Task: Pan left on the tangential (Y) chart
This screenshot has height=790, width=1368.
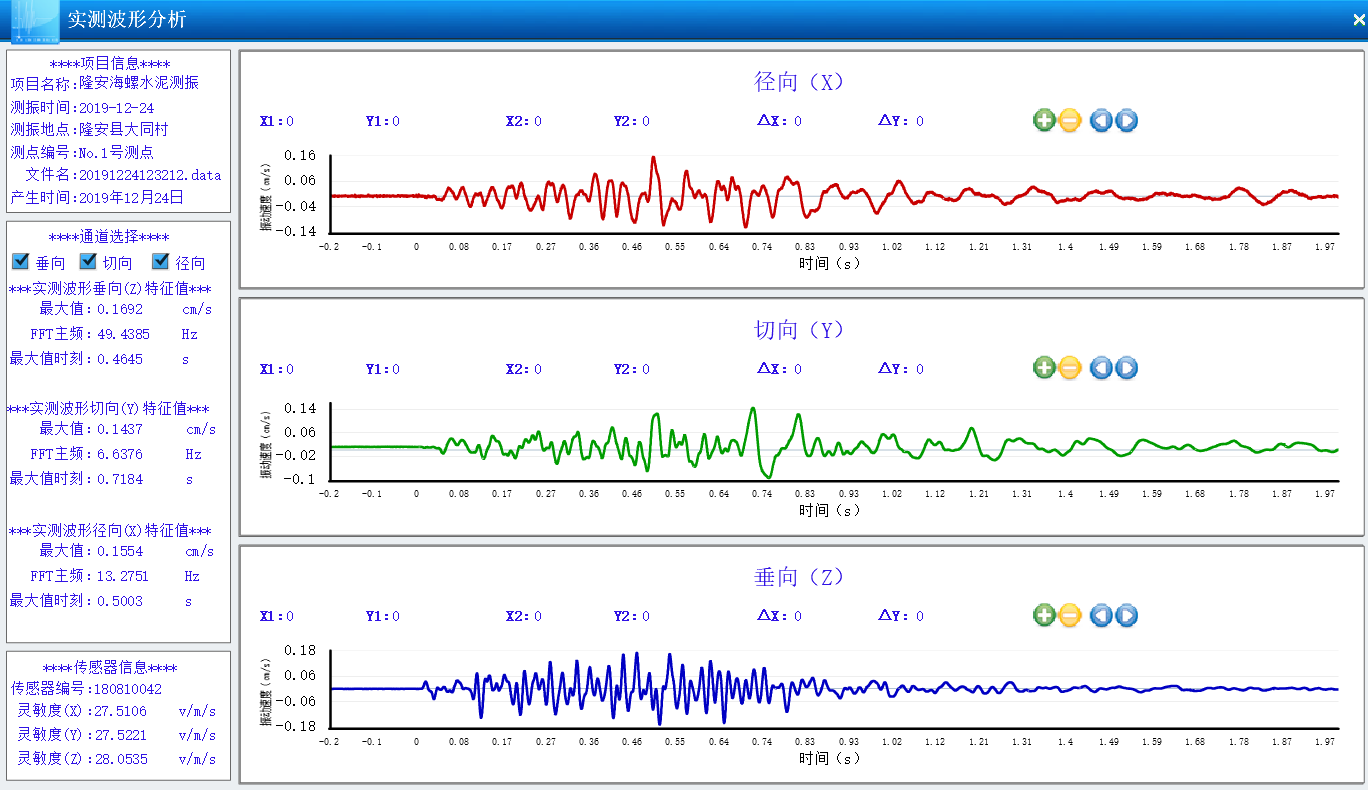Action: point(1101,368)
